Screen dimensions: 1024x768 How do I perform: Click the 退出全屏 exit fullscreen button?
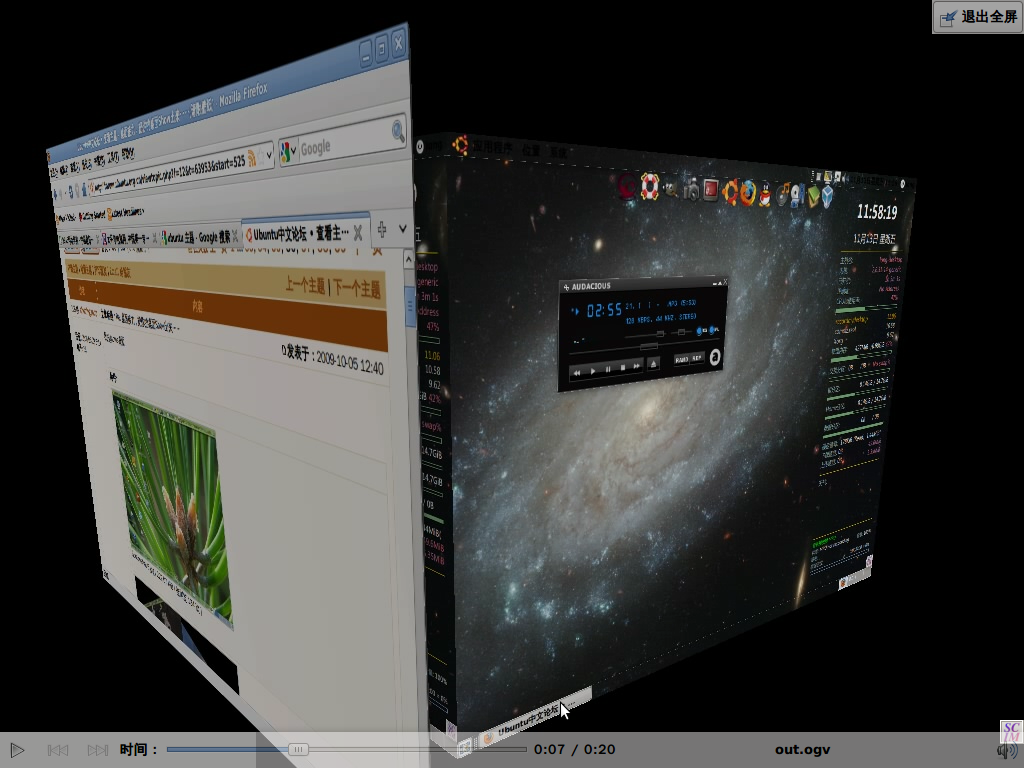tap(977, 17)
